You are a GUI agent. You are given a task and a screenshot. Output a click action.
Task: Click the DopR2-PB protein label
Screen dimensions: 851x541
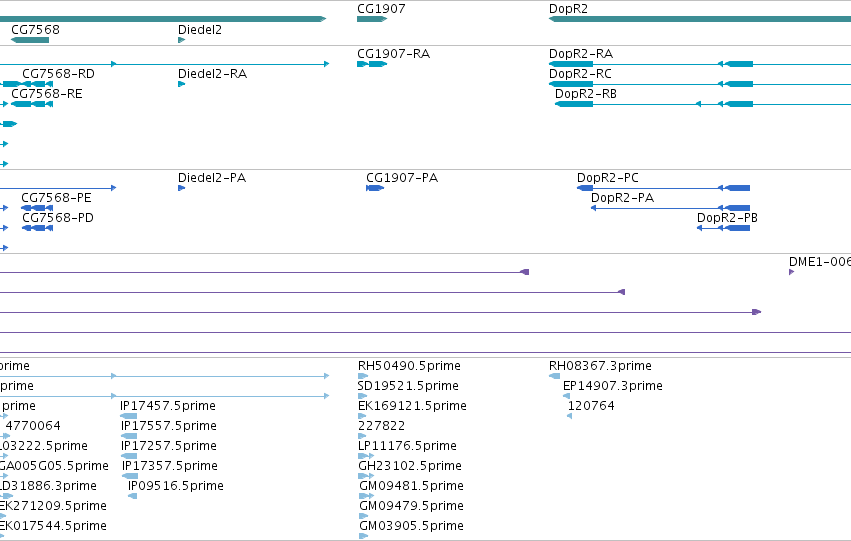coord(727,218)
